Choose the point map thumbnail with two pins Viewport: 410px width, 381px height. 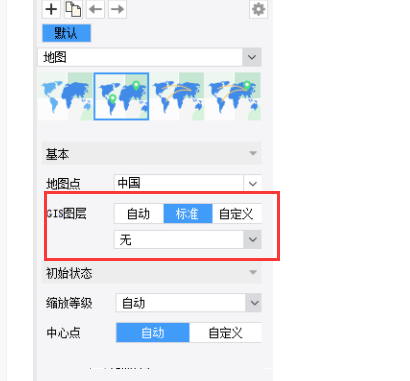coord(121,96)
